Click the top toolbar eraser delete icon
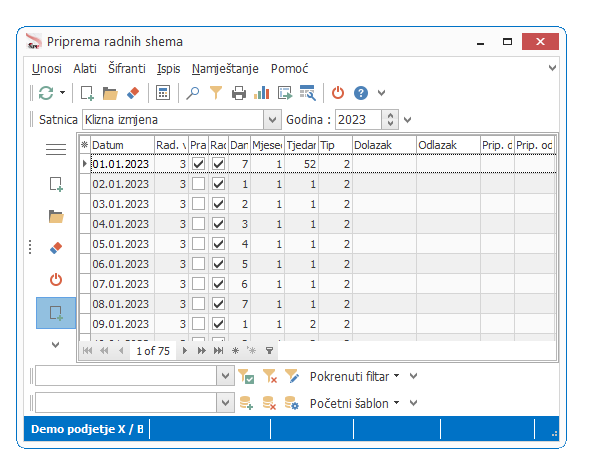 coord(133,93)
